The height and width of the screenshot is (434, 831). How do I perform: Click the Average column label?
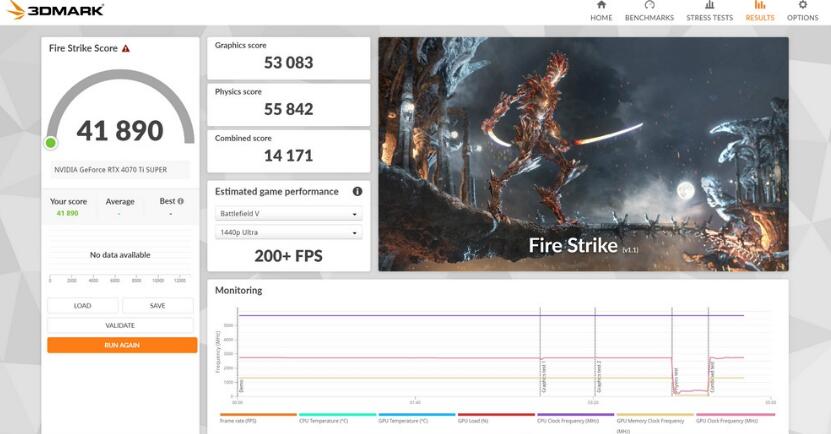tap(120, 201)
